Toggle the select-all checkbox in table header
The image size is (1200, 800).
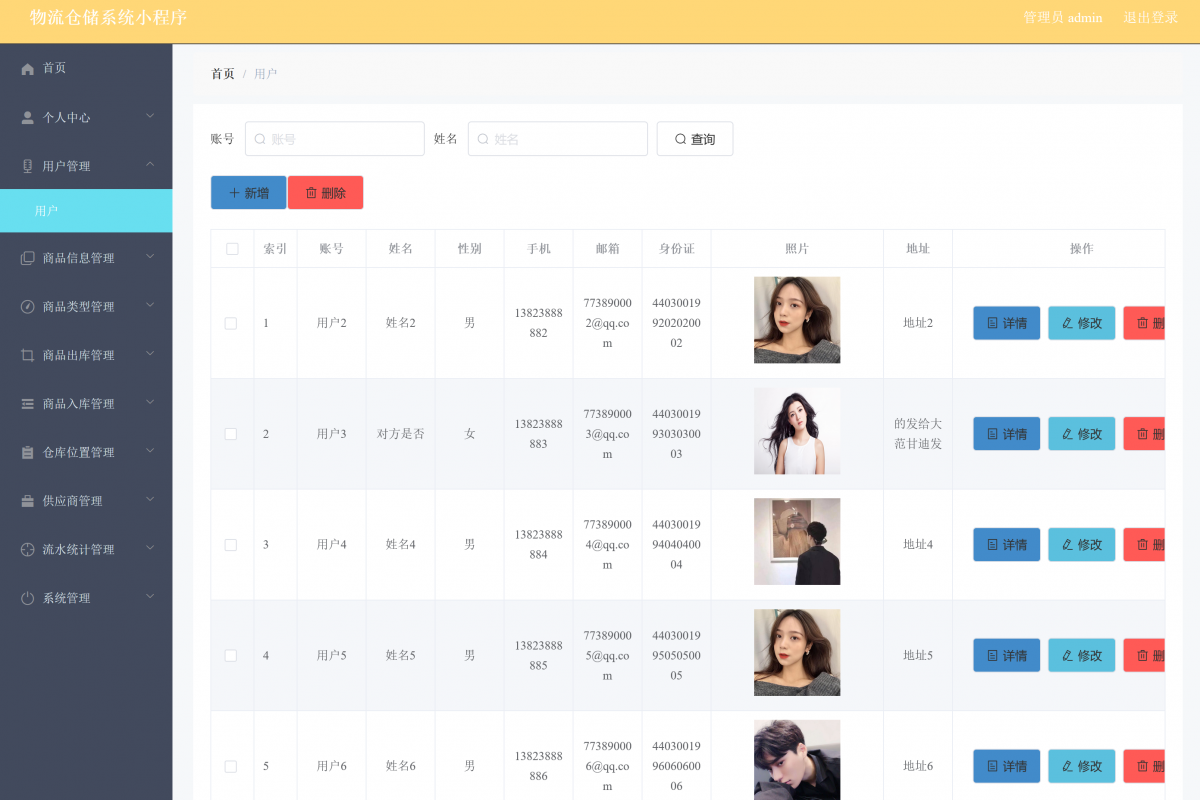point(232,249)
